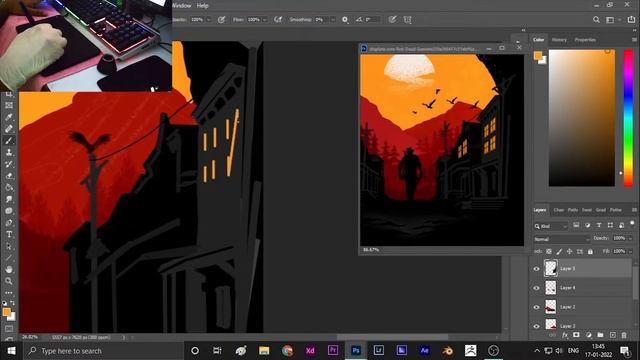Create new adjustment layer
This screenshot has height=360, width=640.
589,335
